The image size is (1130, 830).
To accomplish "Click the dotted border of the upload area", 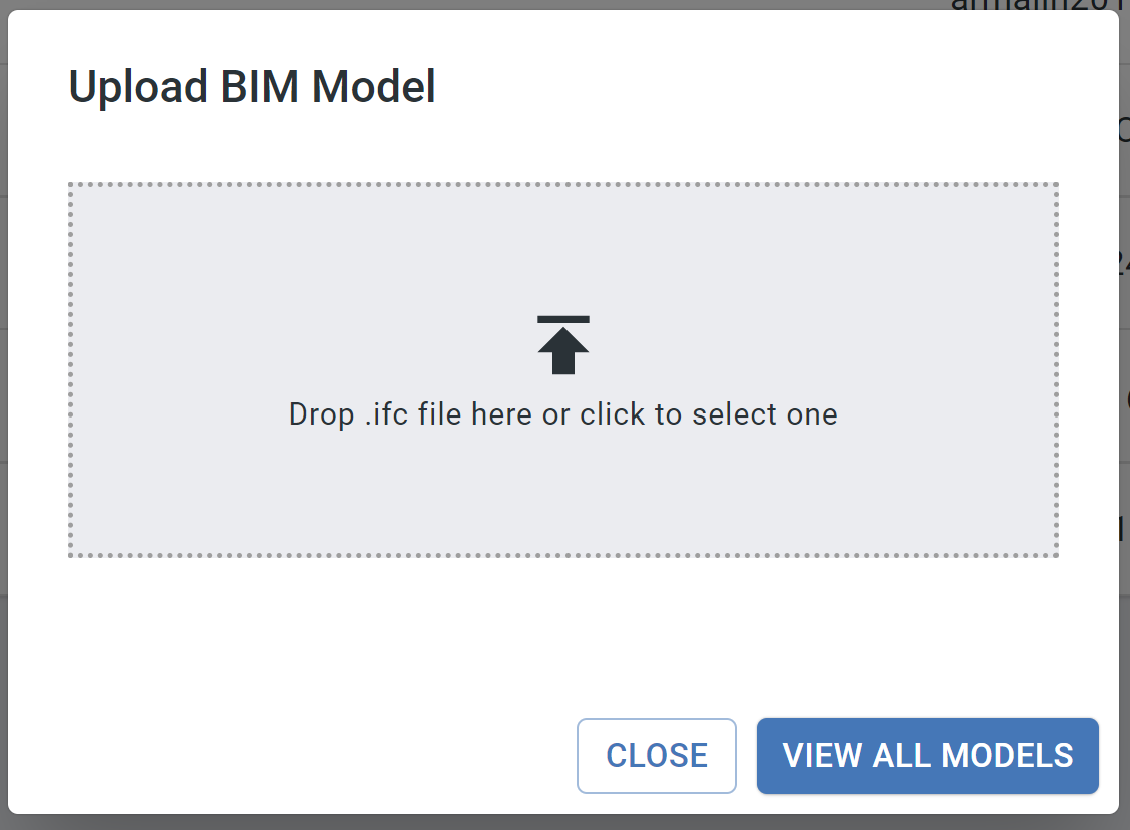I will [563, 184].
